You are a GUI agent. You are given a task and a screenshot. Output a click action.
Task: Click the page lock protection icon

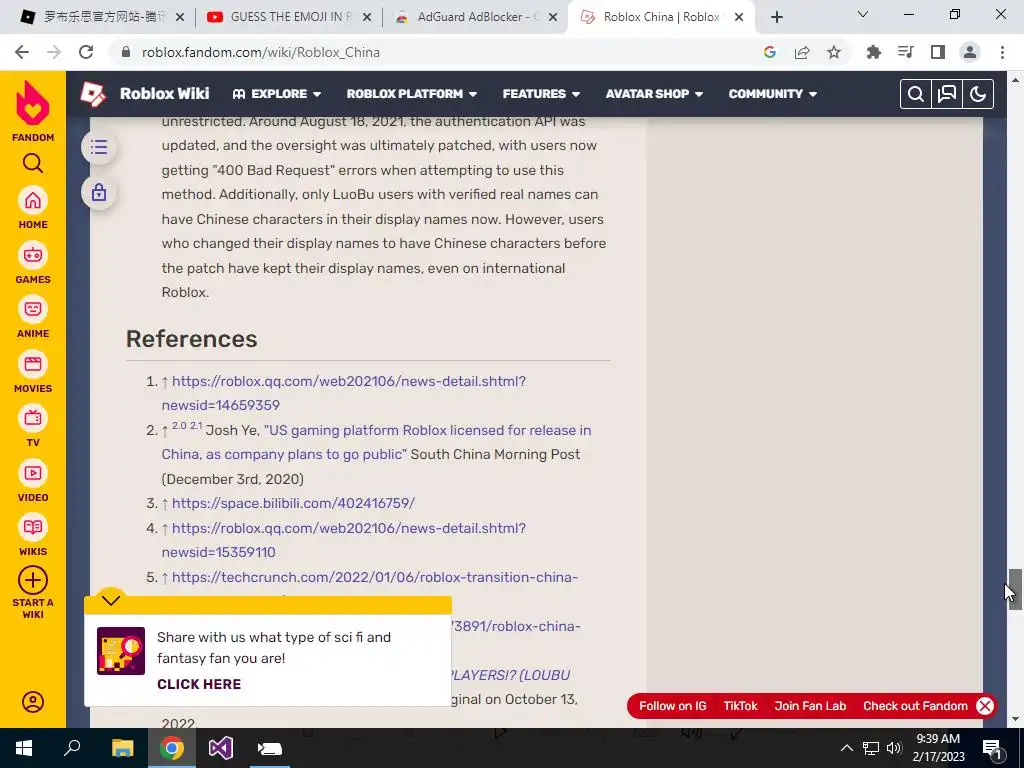coord(99,193)
